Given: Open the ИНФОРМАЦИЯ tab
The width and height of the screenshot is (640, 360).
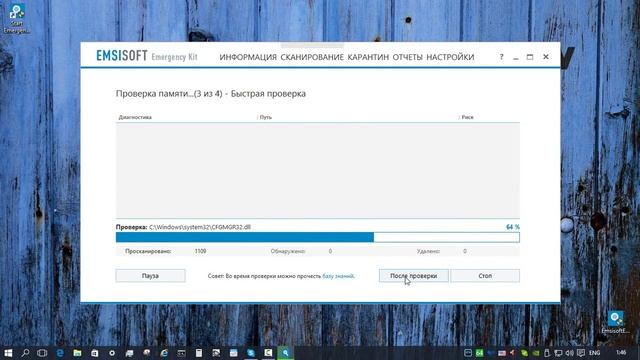Looking at the screenshot, I should click(x=248, y=57).
